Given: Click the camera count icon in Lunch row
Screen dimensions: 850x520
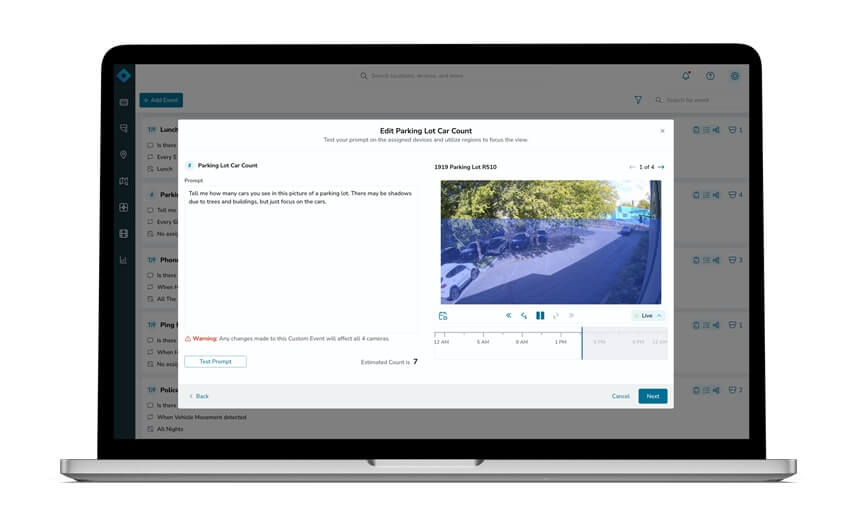Looking at the screenshot, I should click(x=732, y=130).
